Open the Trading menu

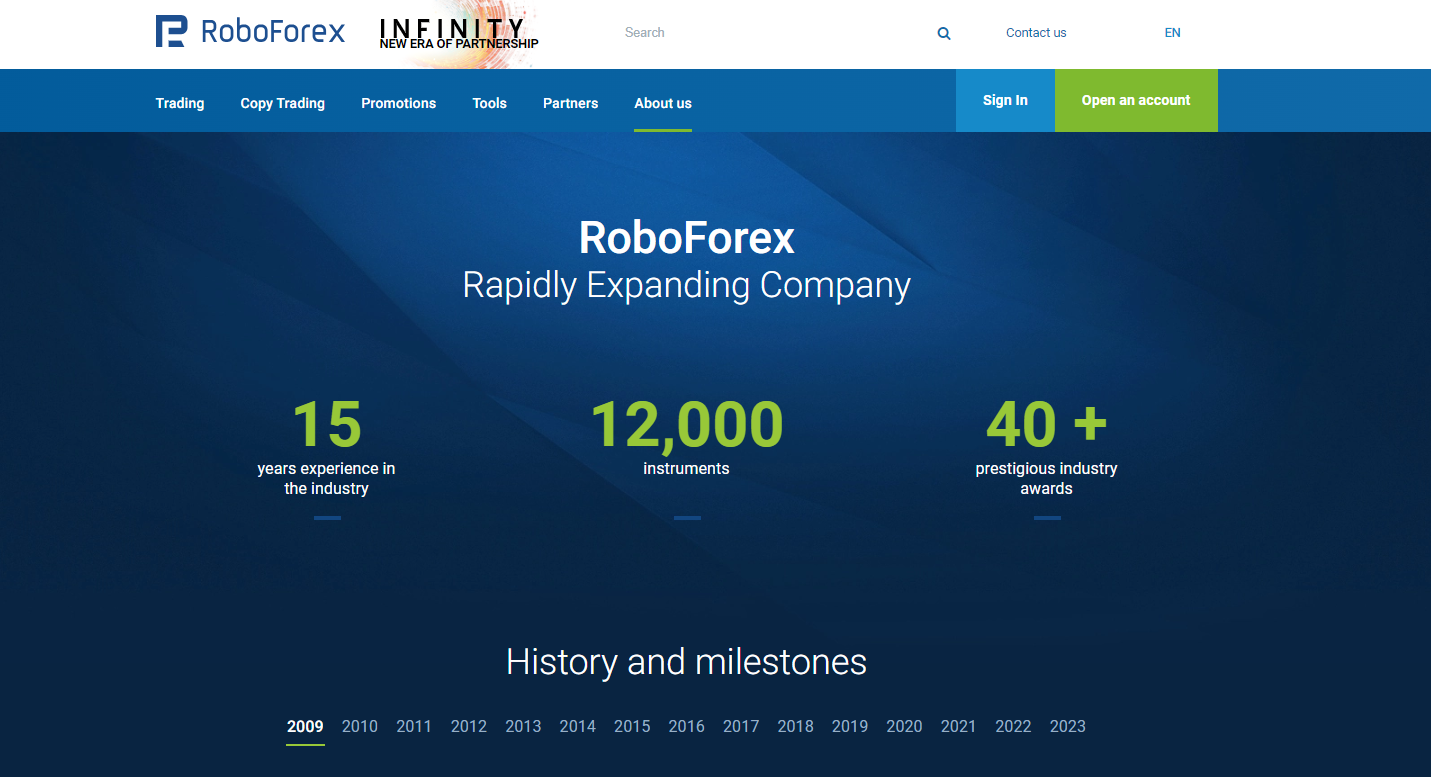point(180,103)
